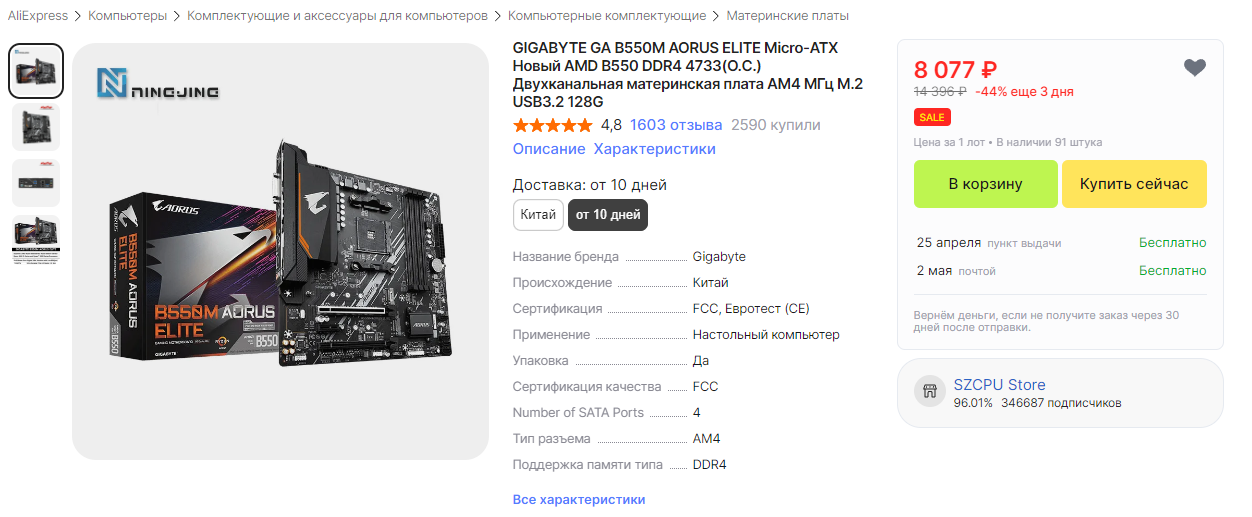Click the main motherboard product image
The width and height of the screenshot is (1252, 517).
[x=280, y=251]
